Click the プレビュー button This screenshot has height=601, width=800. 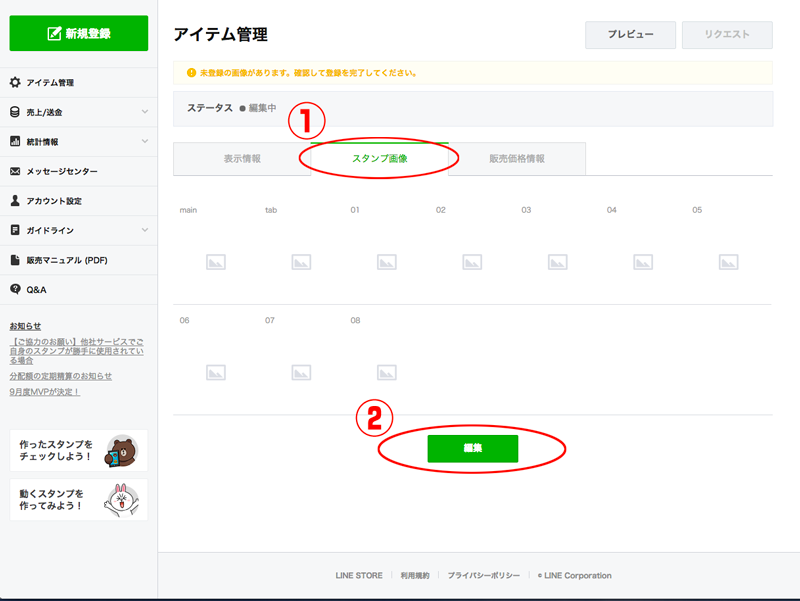pos(630,35)
